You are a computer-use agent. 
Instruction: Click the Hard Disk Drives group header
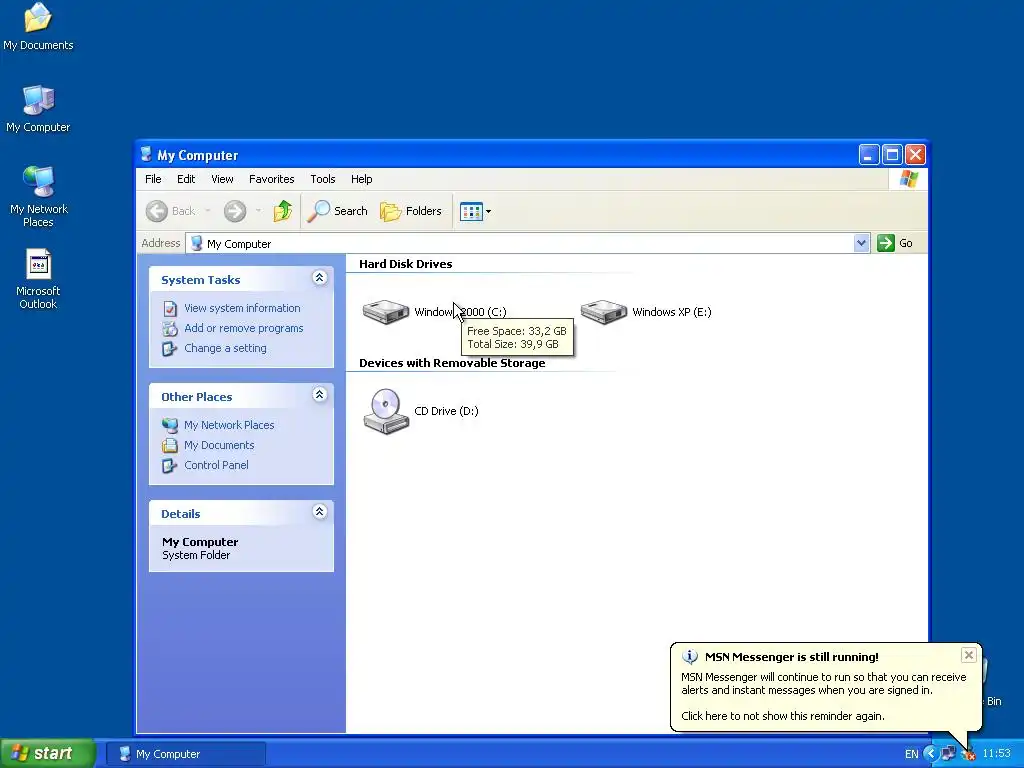click(x=406, y=264)
